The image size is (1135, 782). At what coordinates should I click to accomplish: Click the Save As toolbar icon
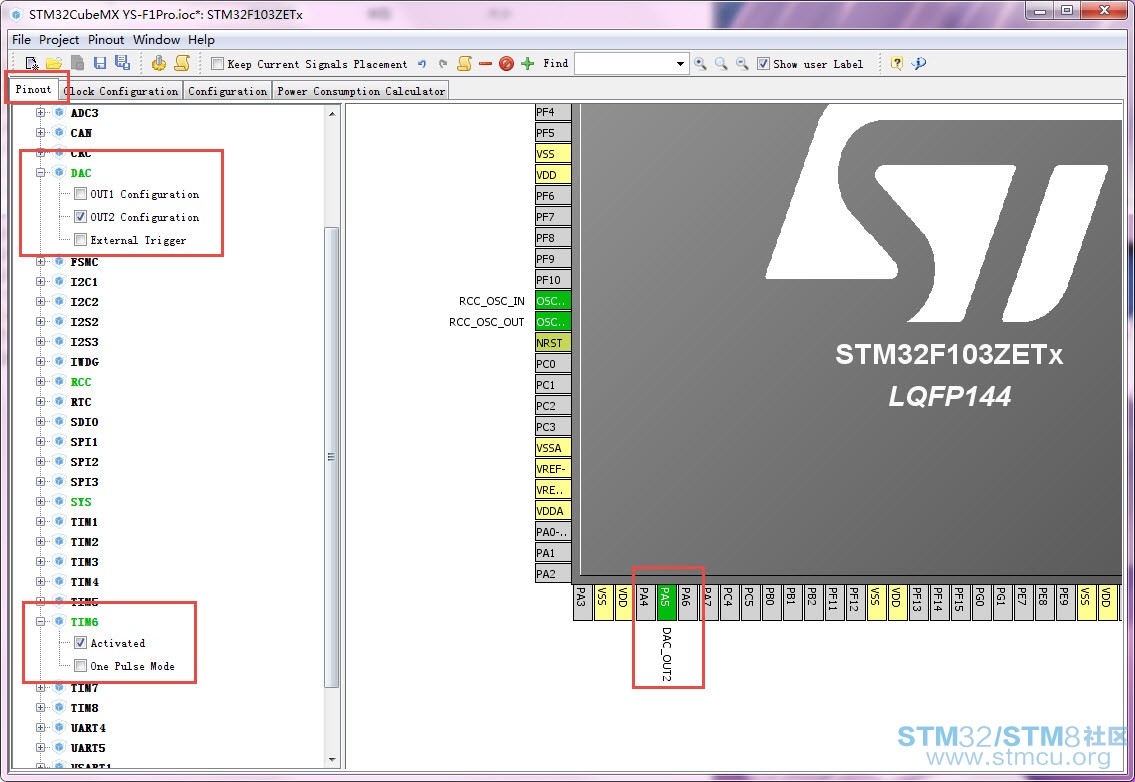pos(122,64)
